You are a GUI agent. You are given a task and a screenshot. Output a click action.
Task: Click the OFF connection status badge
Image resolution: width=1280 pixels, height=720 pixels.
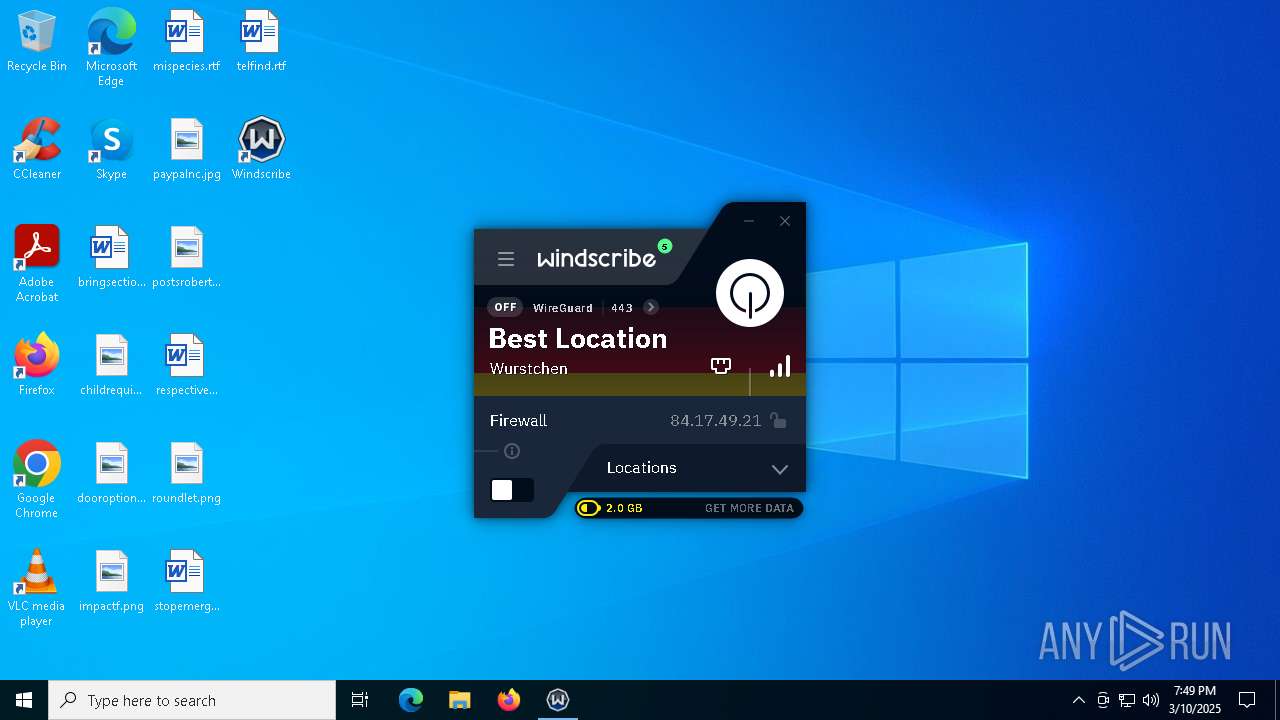coord(506,307)
